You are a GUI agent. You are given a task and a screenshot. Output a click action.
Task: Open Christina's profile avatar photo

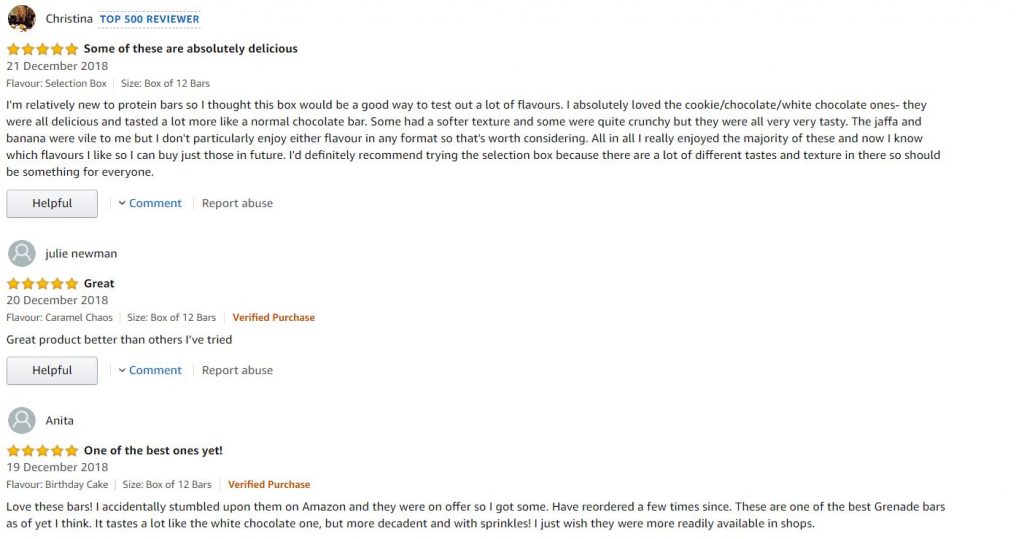coord(22,18)
